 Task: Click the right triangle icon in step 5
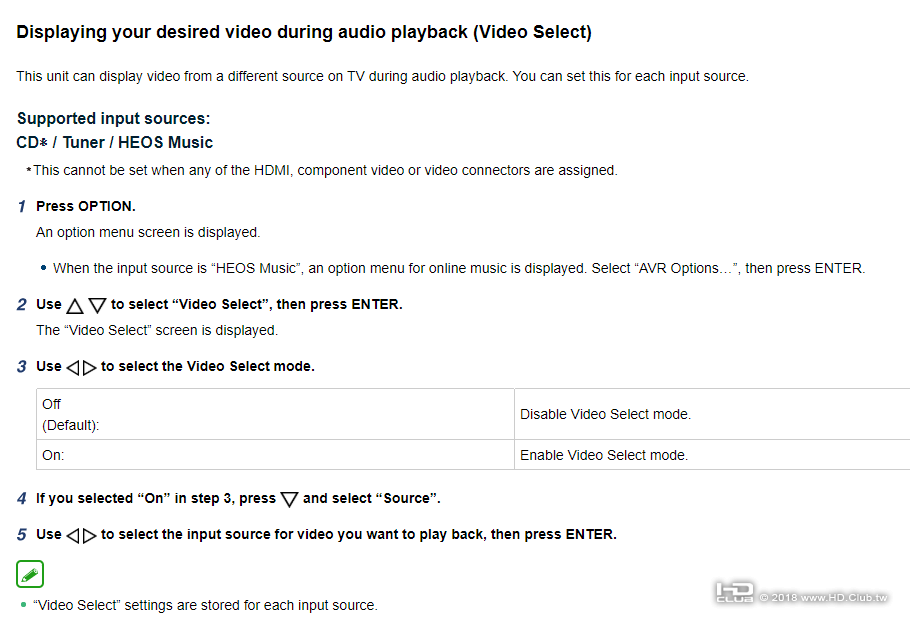pyautogui.click(x=89, y=536)
